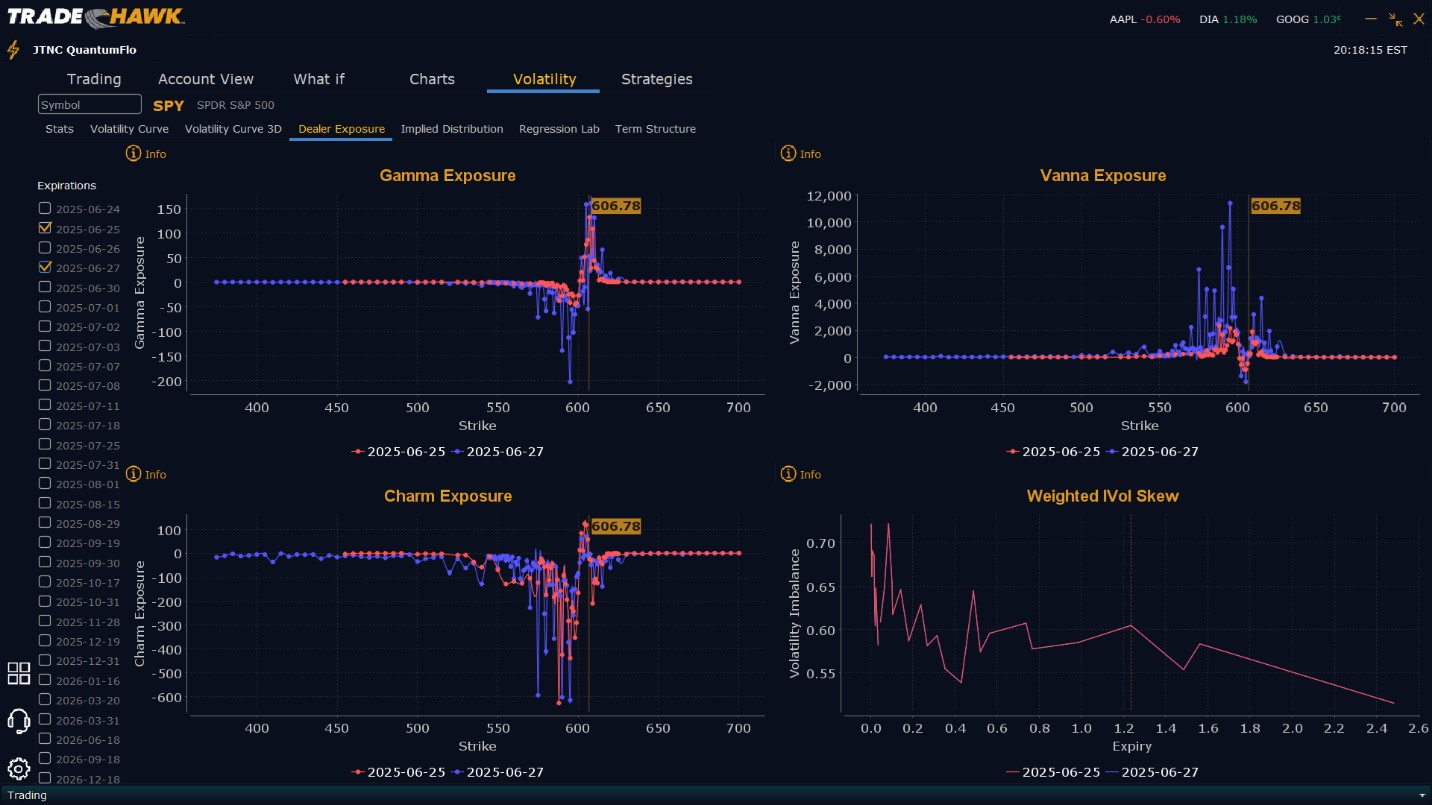Screen dimensions: 1432x805
Task: Click the collapse arrows icon at top right
Action: 1396,19
